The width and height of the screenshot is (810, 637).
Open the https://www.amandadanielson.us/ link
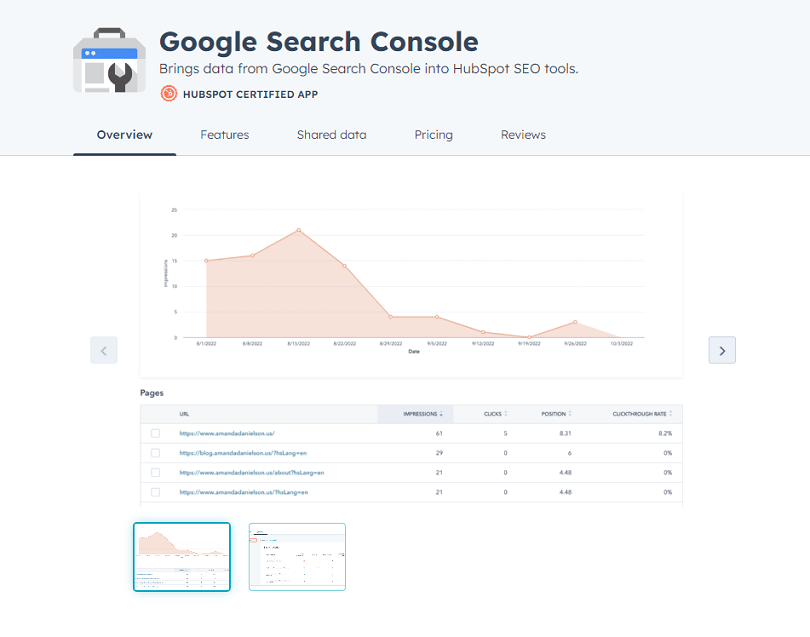point(227,433)
